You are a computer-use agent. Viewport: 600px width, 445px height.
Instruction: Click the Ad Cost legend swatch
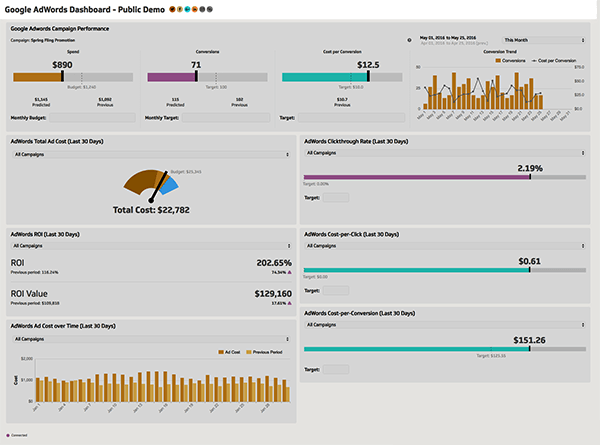[221, 352]
